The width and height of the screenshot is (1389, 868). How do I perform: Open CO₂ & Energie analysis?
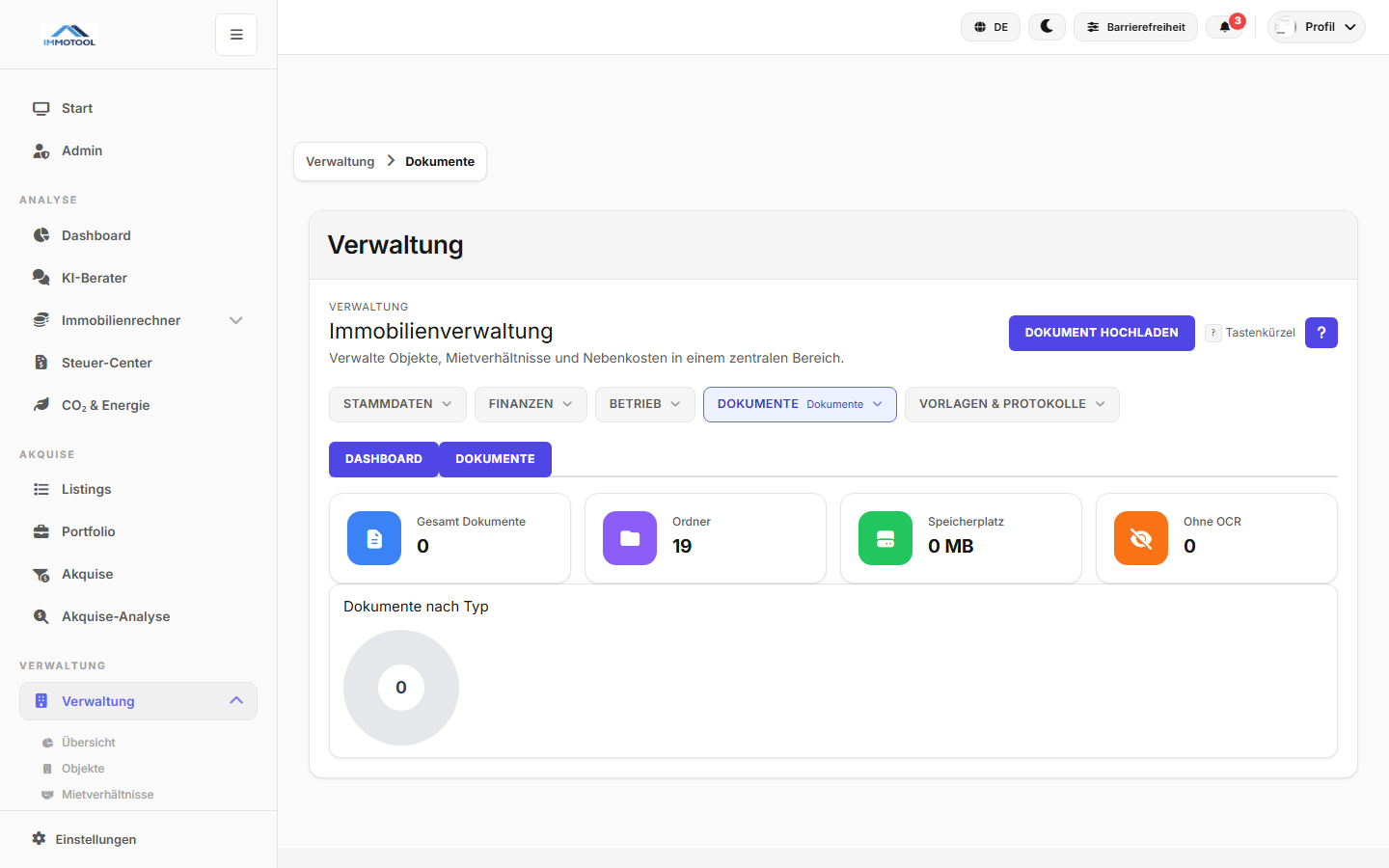(42, 405)
